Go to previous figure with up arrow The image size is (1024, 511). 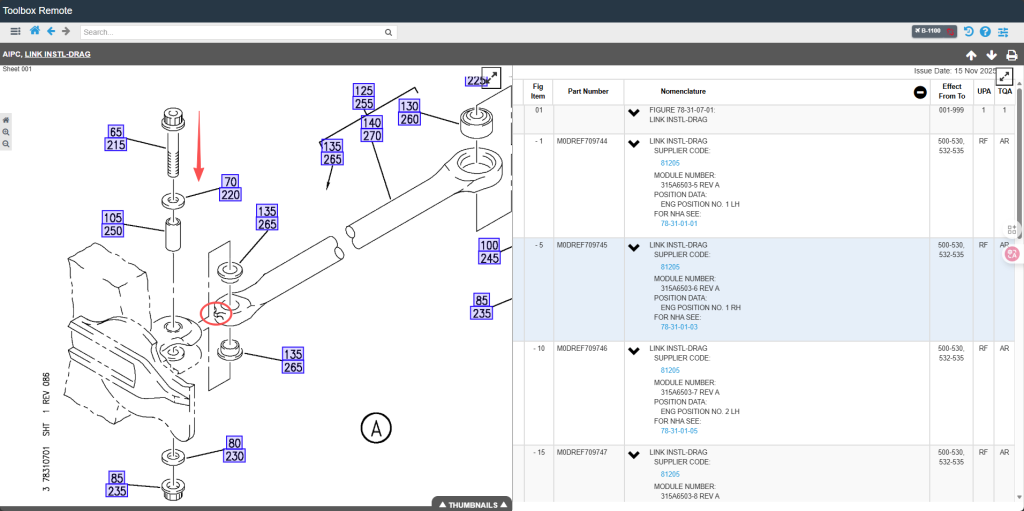point(971,55)
